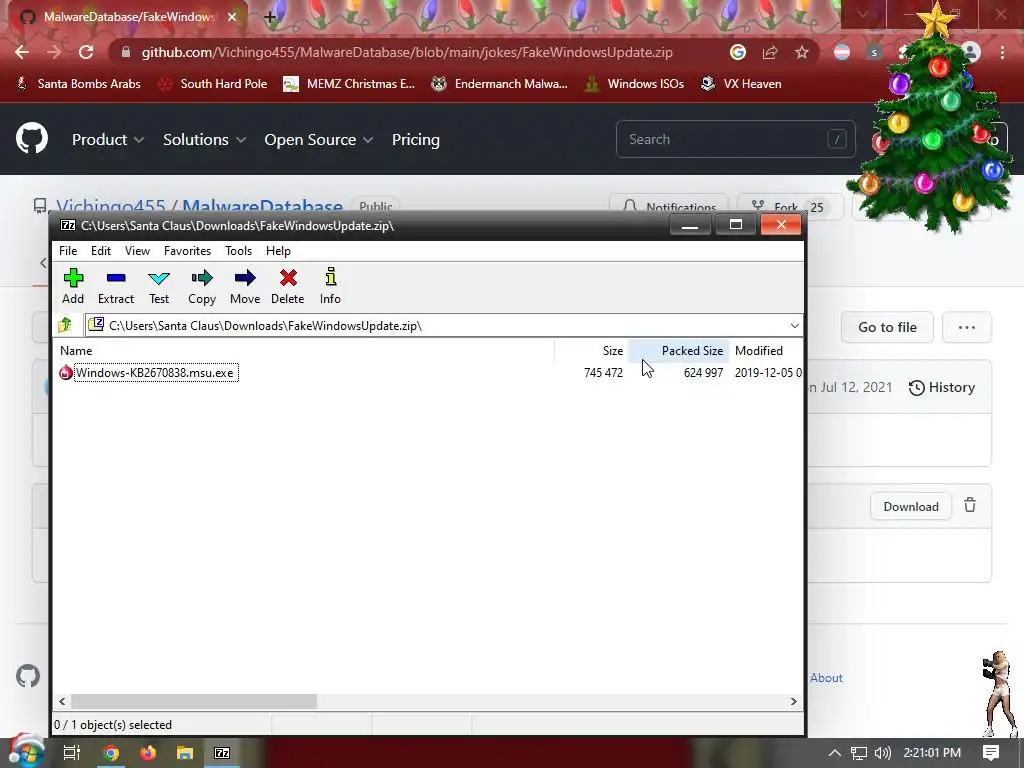Sort by the Packed Size column header
1024x768 pixels.
692,351
